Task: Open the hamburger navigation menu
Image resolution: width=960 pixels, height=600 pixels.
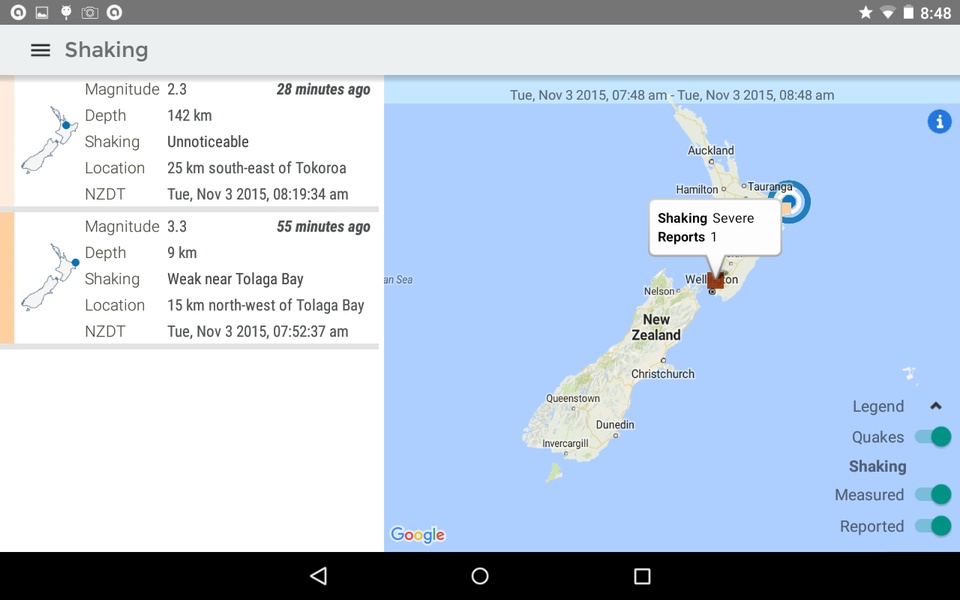Action: coord(40,50)
